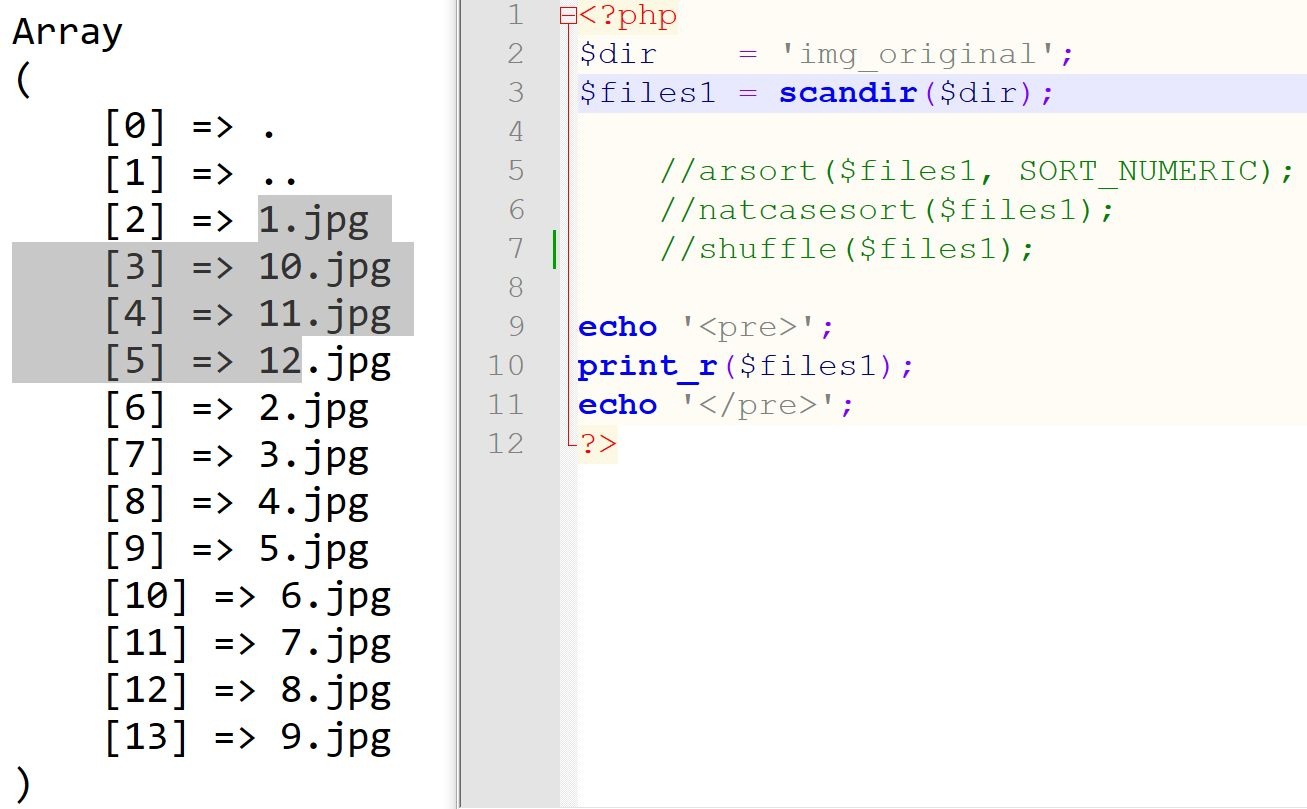Click the opening <?php tag

628,16
